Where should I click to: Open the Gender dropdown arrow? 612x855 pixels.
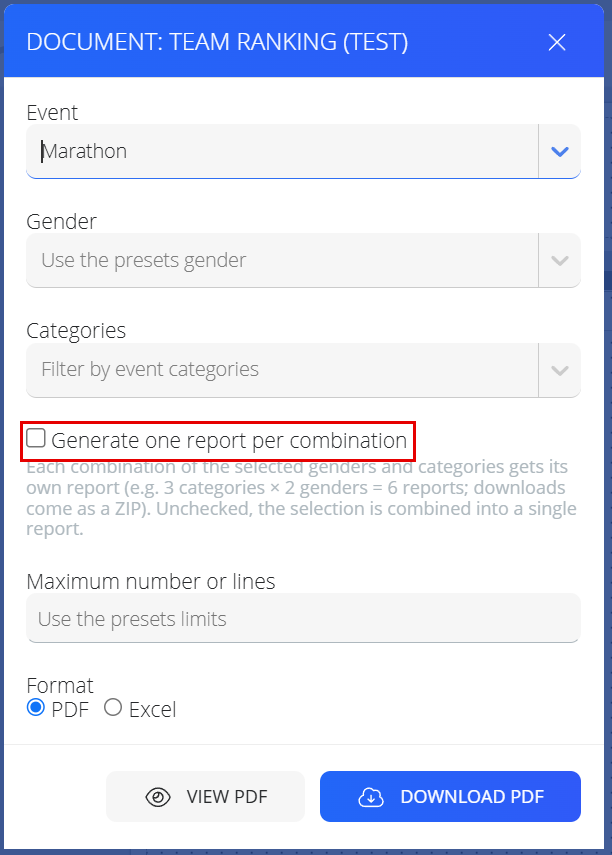[x=560, y=261]
